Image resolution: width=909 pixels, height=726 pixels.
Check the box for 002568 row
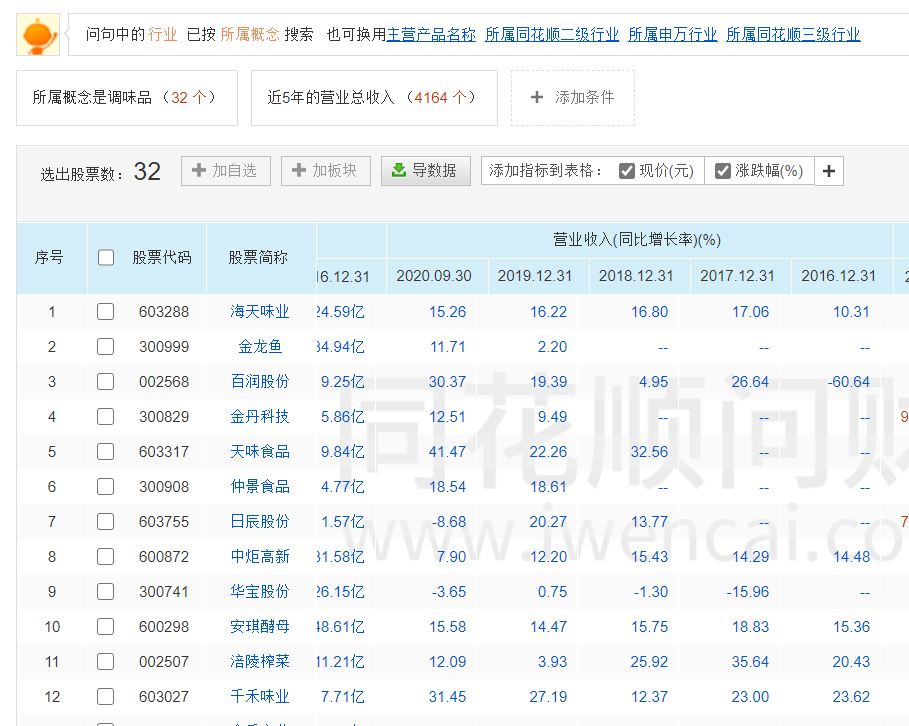click(106, 382)
